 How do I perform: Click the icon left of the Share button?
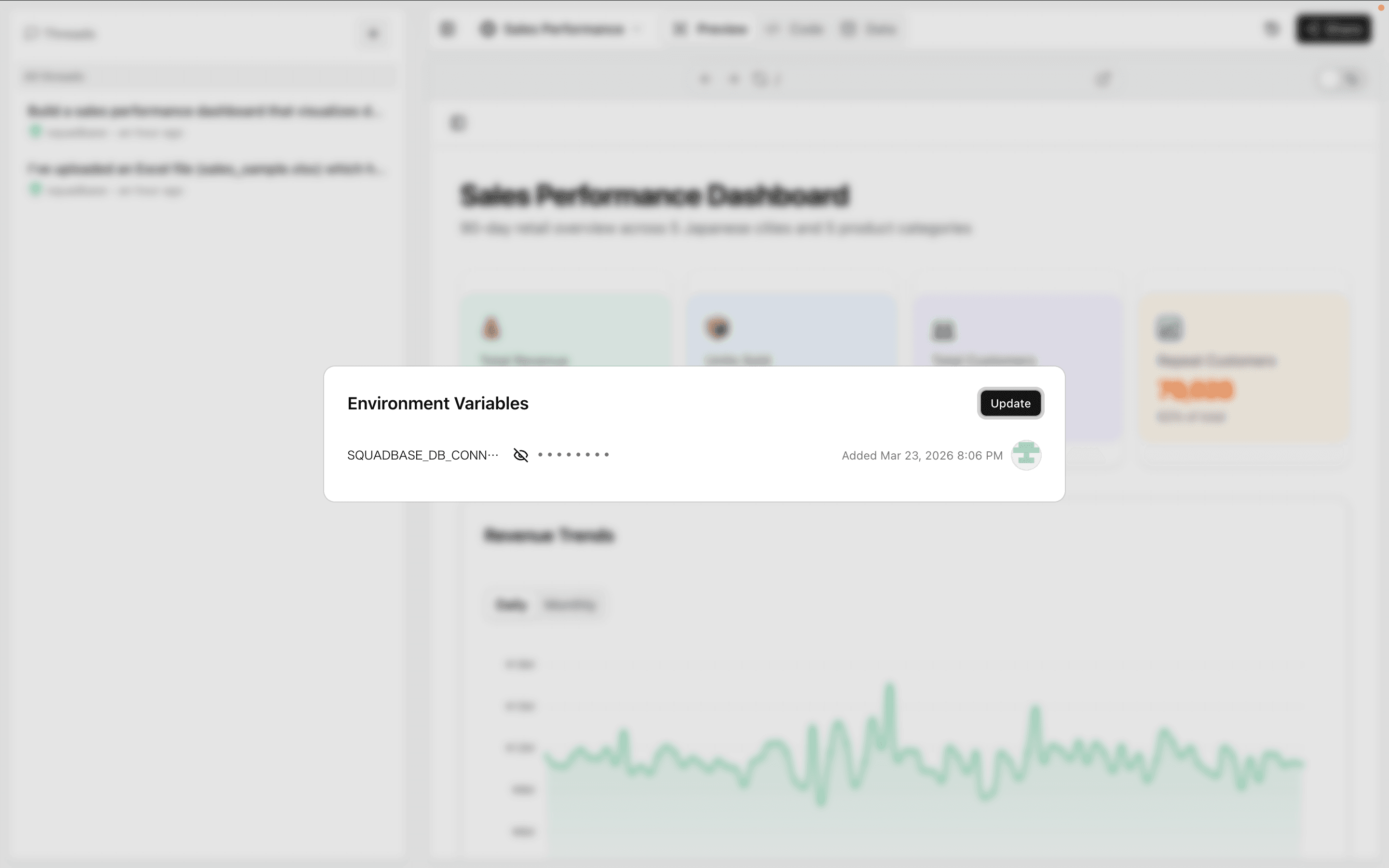click(1272, 29)
